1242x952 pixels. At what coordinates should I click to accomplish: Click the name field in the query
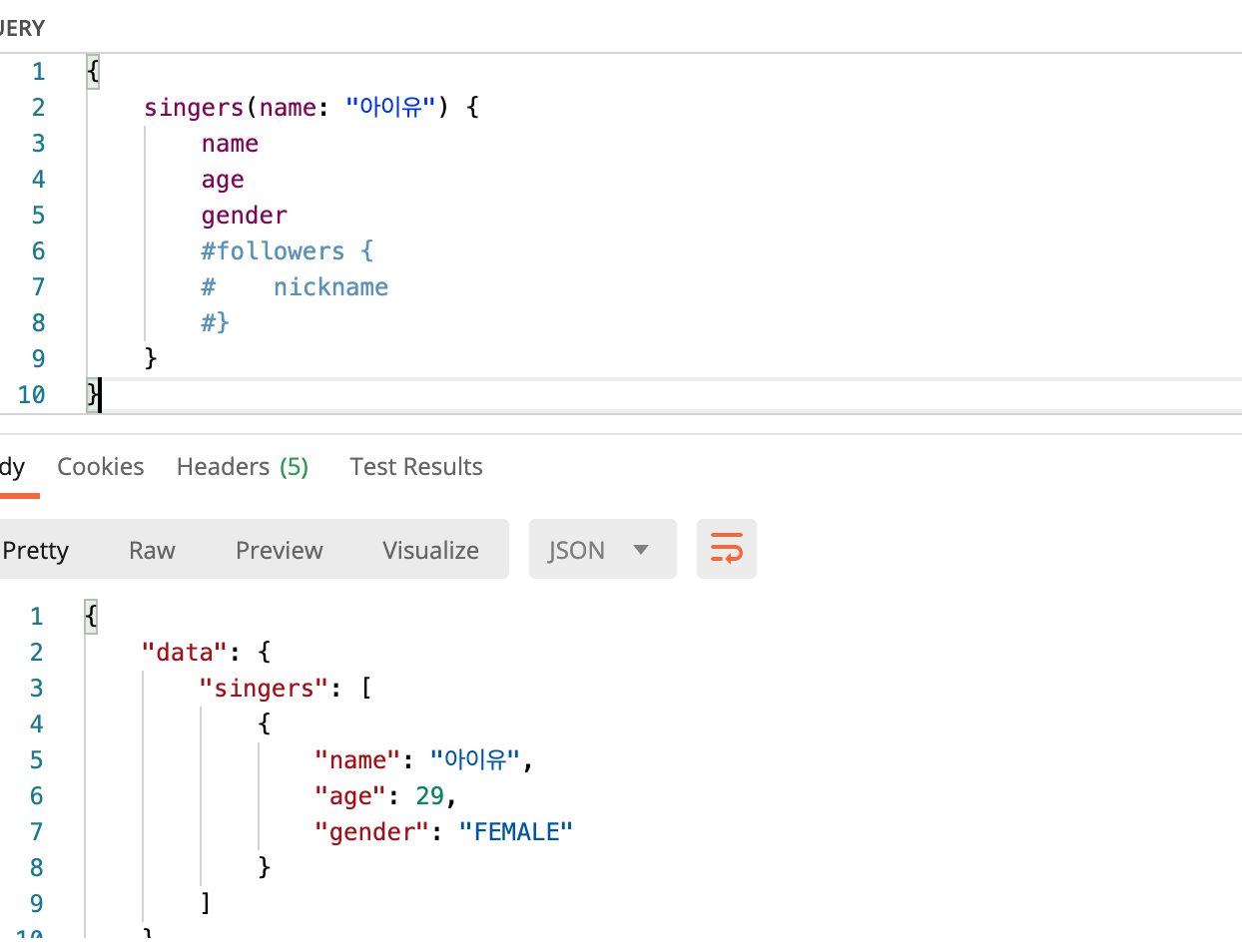230,144
